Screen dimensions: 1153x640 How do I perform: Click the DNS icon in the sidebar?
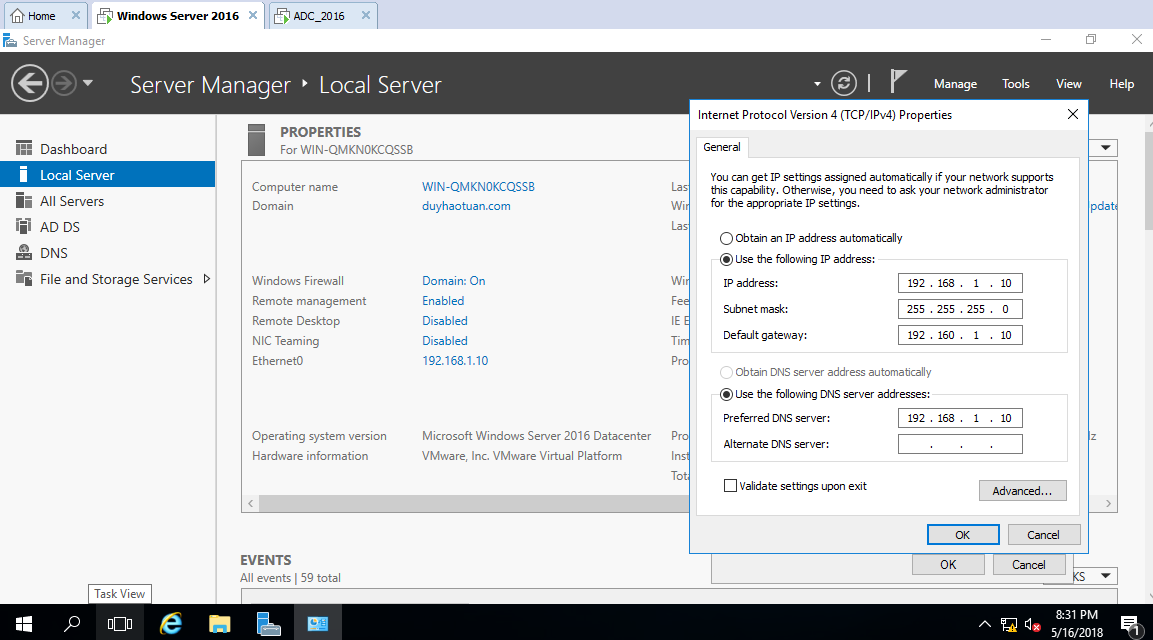tap(24, 253)
